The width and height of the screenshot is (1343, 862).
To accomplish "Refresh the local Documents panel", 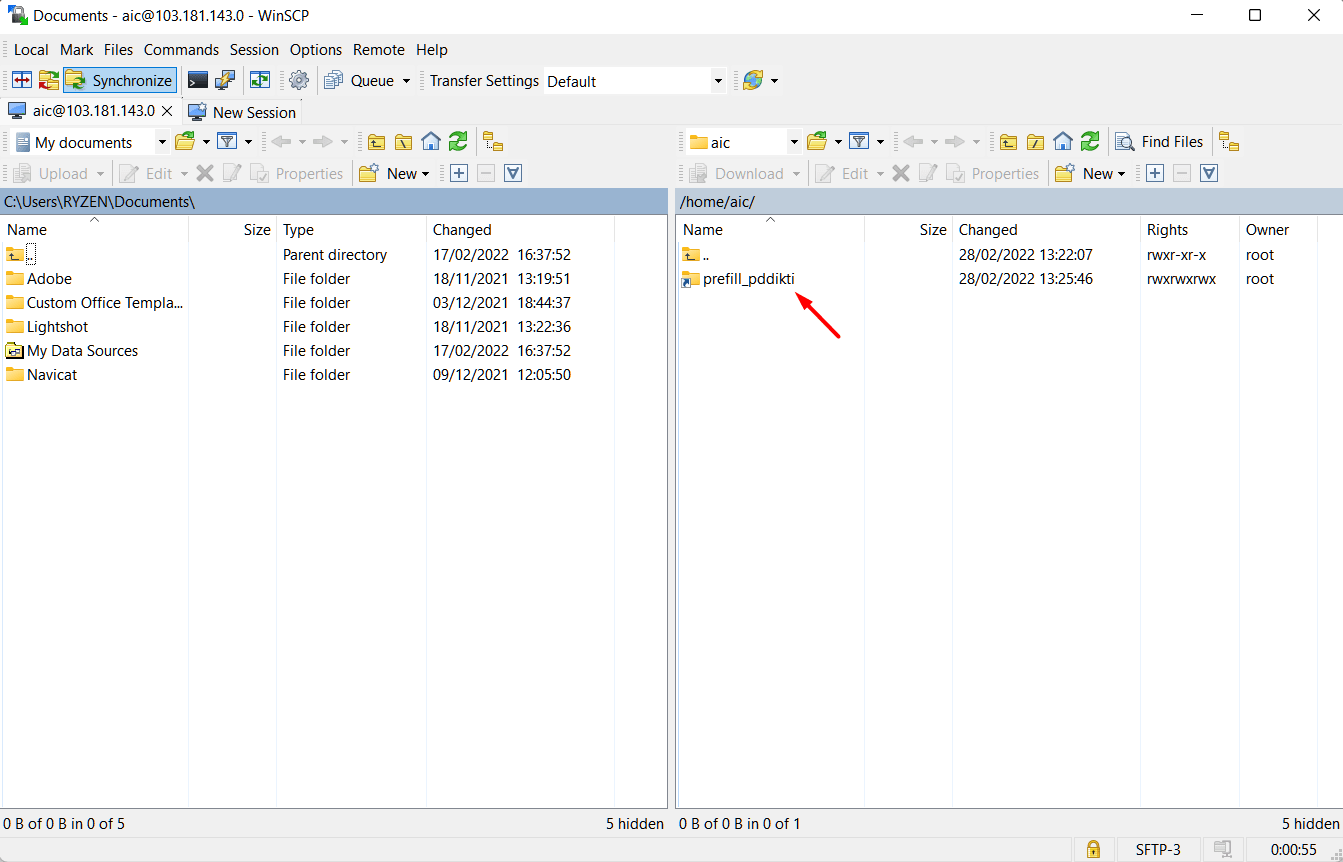I will point(458,142).
